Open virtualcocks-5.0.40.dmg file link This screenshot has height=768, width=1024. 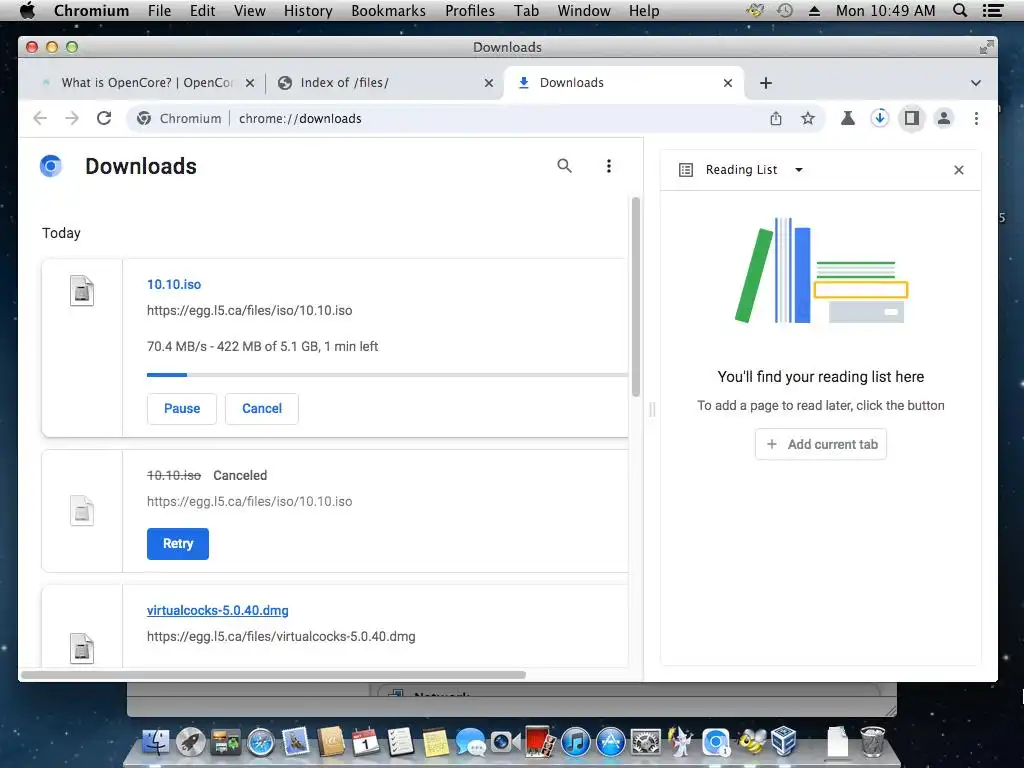[x=217, y=610]
